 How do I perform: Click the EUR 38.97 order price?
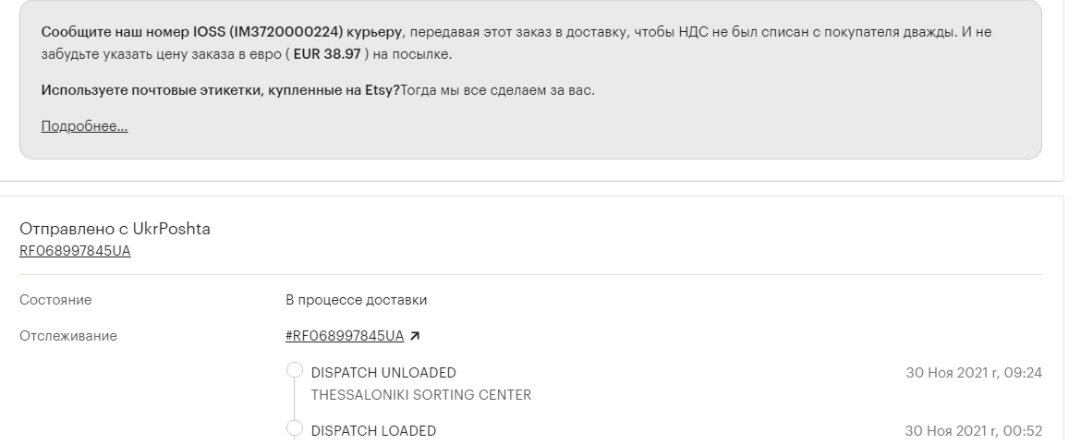(x=327, y=54)
